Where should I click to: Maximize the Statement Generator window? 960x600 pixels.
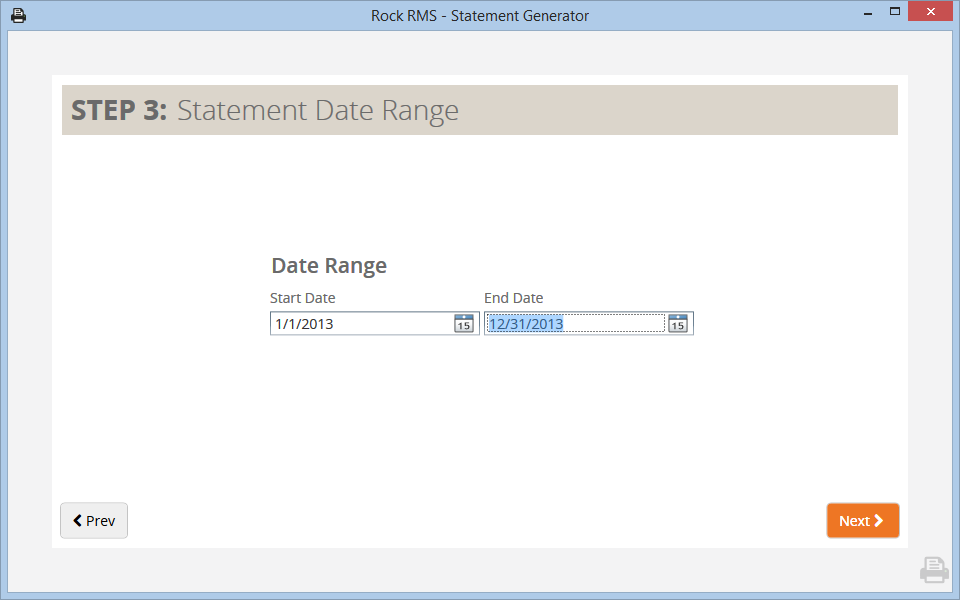895,12
